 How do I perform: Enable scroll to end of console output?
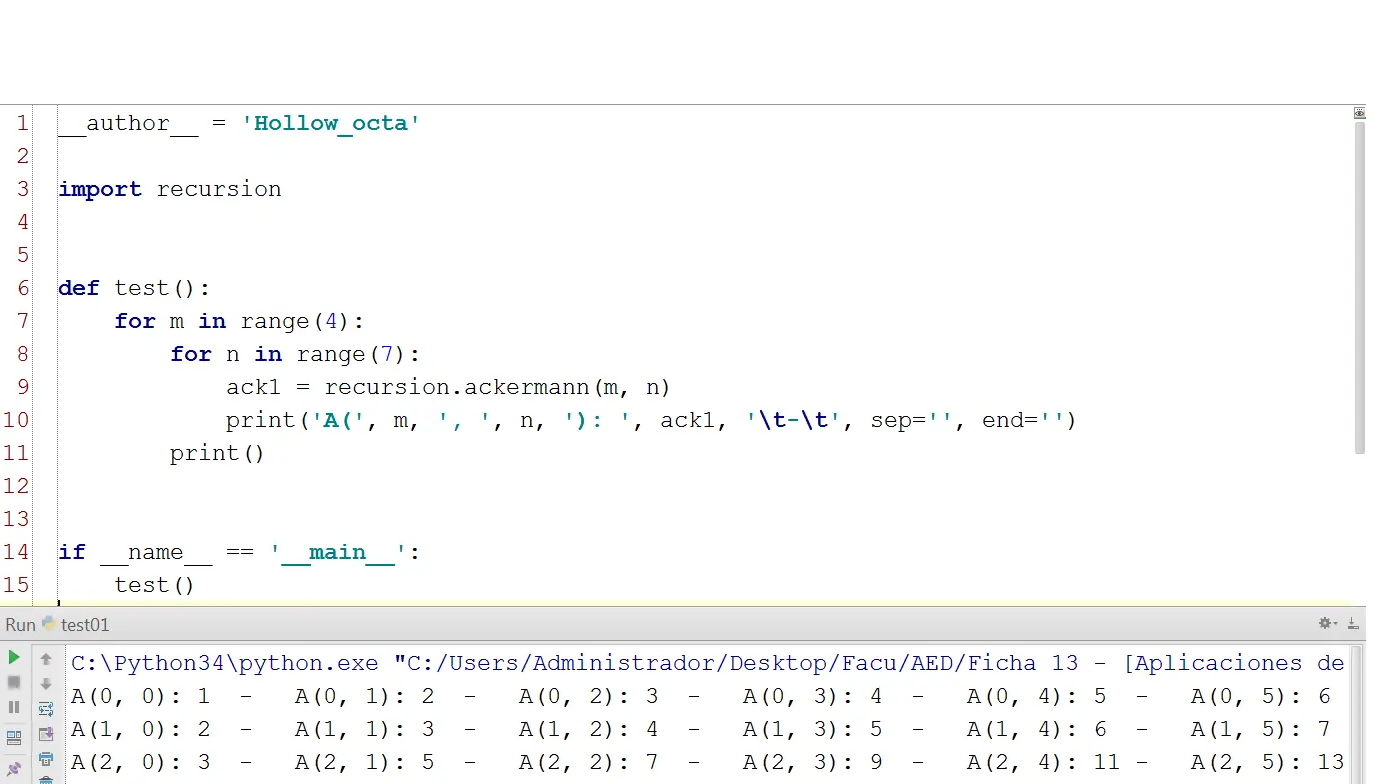click(x=46, y=734)
